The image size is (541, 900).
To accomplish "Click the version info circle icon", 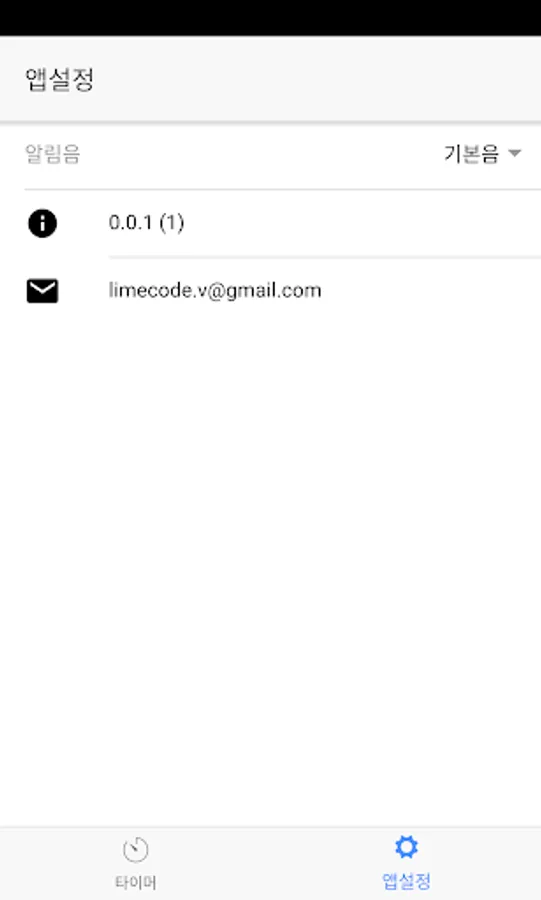I will click(42, 223).
